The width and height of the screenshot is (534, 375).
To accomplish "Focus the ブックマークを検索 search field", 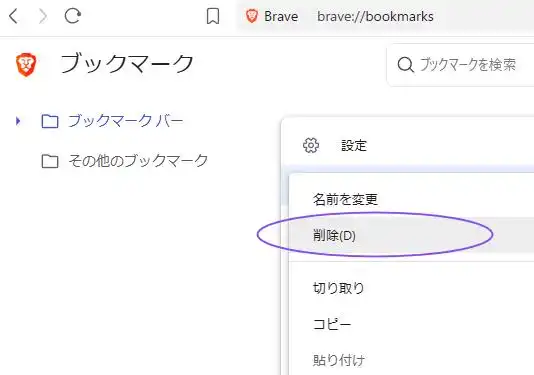I will [460, 65].
